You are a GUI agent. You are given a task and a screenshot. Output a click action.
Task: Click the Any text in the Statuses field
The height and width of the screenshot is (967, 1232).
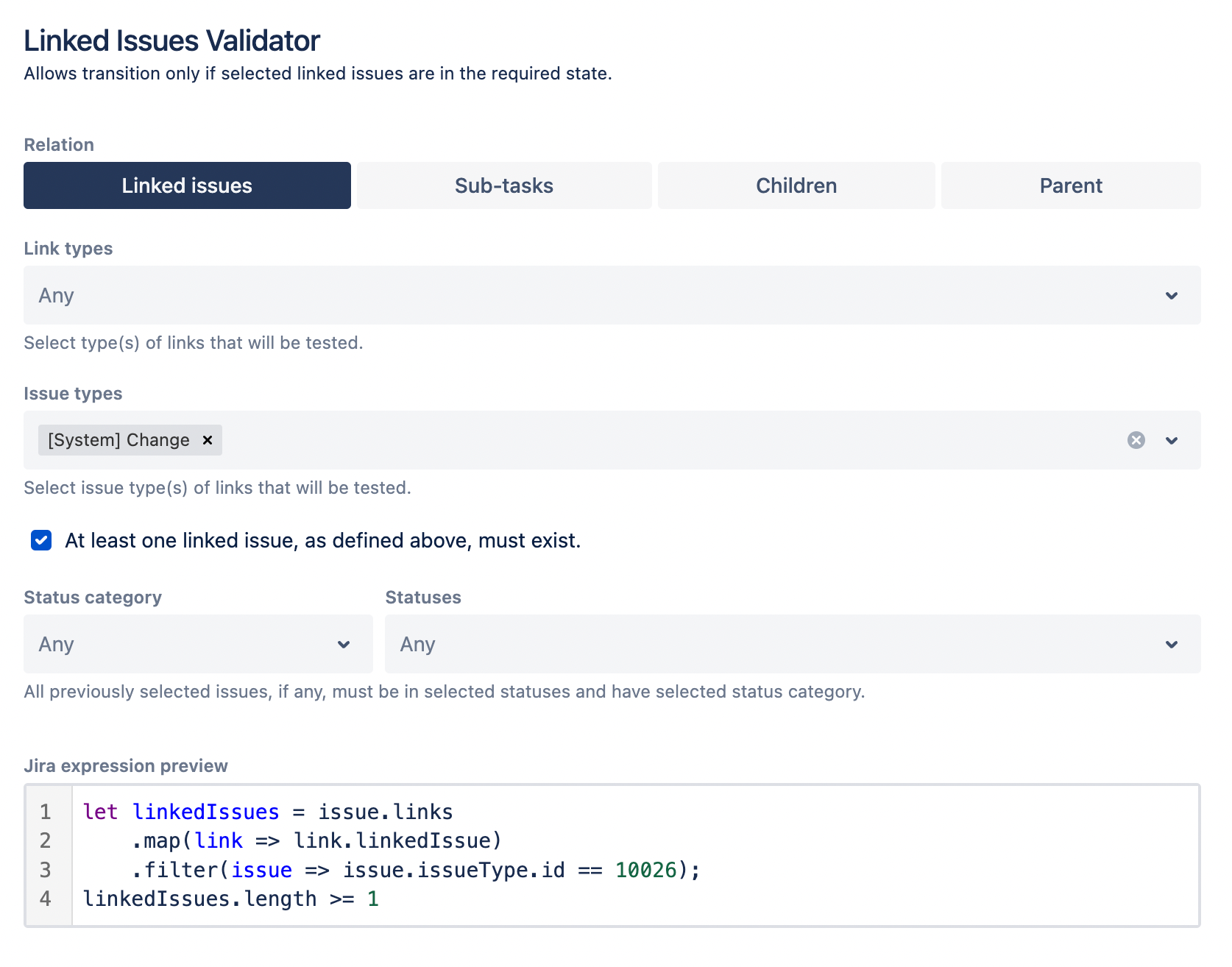click(x=417, y=644)
